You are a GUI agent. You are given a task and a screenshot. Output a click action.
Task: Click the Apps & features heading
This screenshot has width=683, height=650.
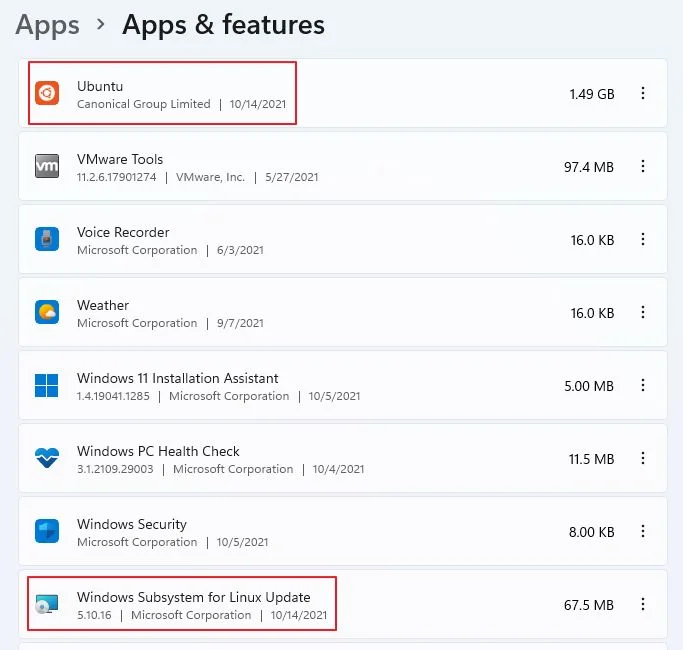click(x=223, y=25)
